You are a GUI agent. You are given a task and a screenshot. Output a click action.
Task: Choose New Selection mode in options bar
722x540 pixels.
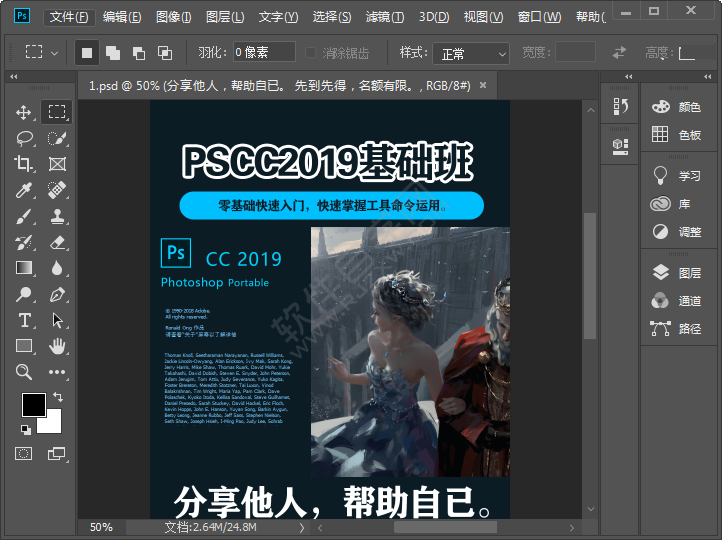point(87,53)
